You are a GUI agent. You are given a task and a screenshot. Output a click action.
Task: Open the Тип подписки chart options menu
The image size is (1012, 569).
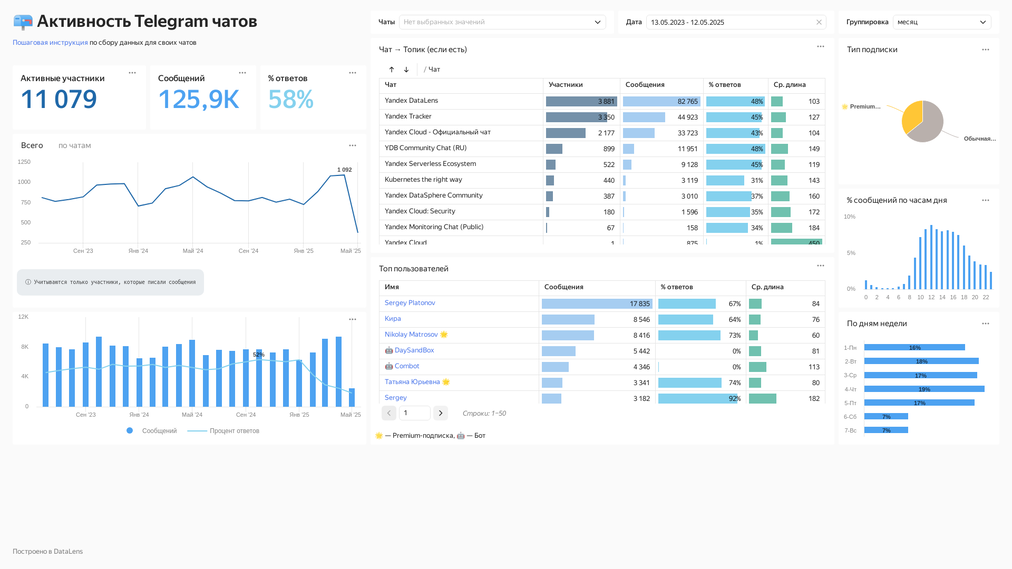[985, 50]
